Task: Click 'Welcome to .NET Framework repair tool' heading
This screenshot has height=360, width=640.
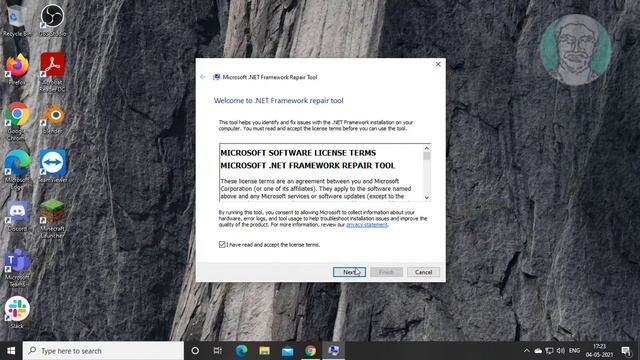Action: click(279, 100)
